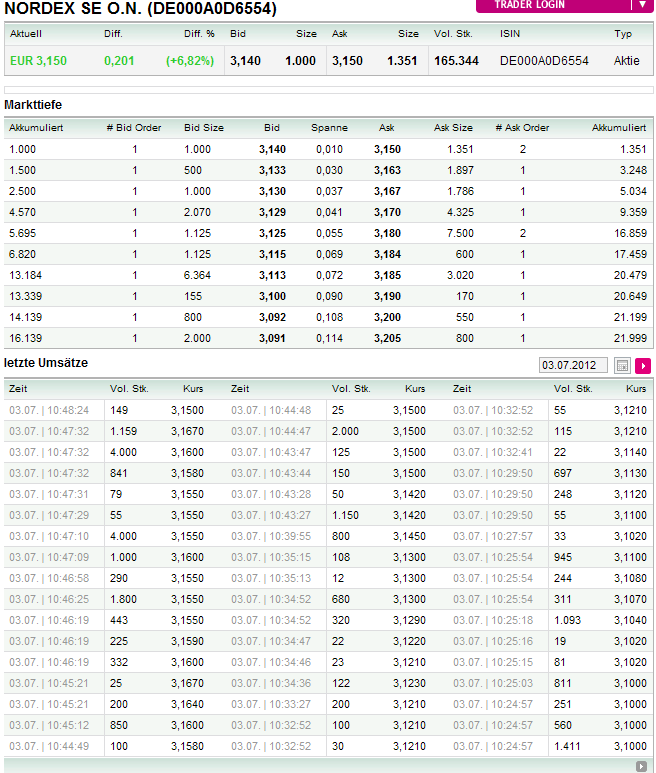Click the ISIN value DE000A0D6554

click(x=544, y=61)
